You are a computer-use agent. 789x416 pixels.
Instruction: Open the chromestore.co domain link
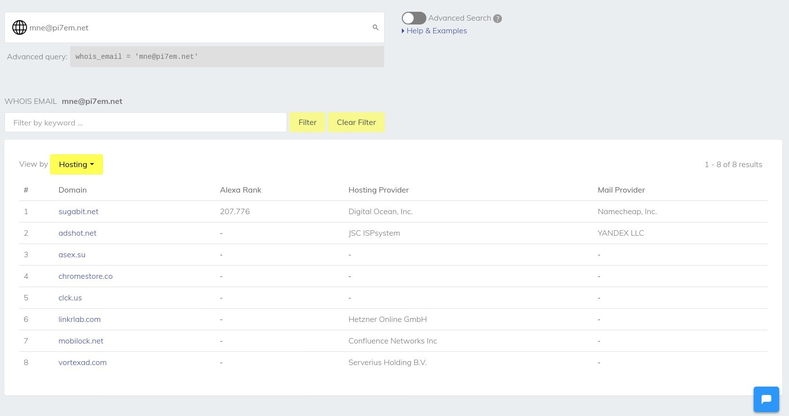[x=86, y=276]
